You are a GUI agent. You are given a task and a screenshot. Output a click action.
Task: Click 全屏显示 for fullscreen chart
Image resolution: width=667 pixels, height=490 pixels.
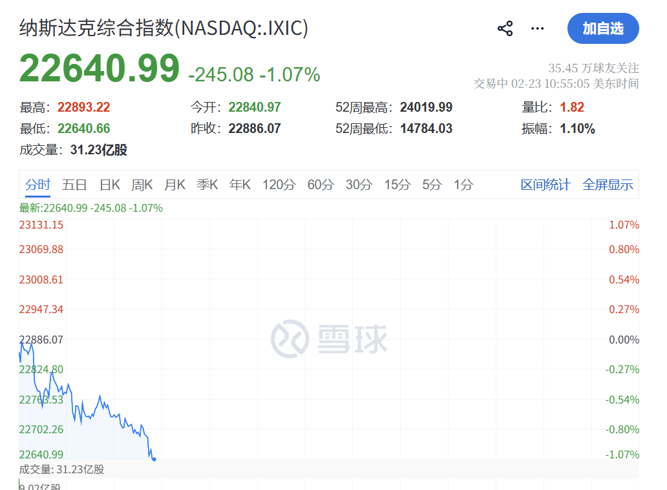tap(608, 184)
